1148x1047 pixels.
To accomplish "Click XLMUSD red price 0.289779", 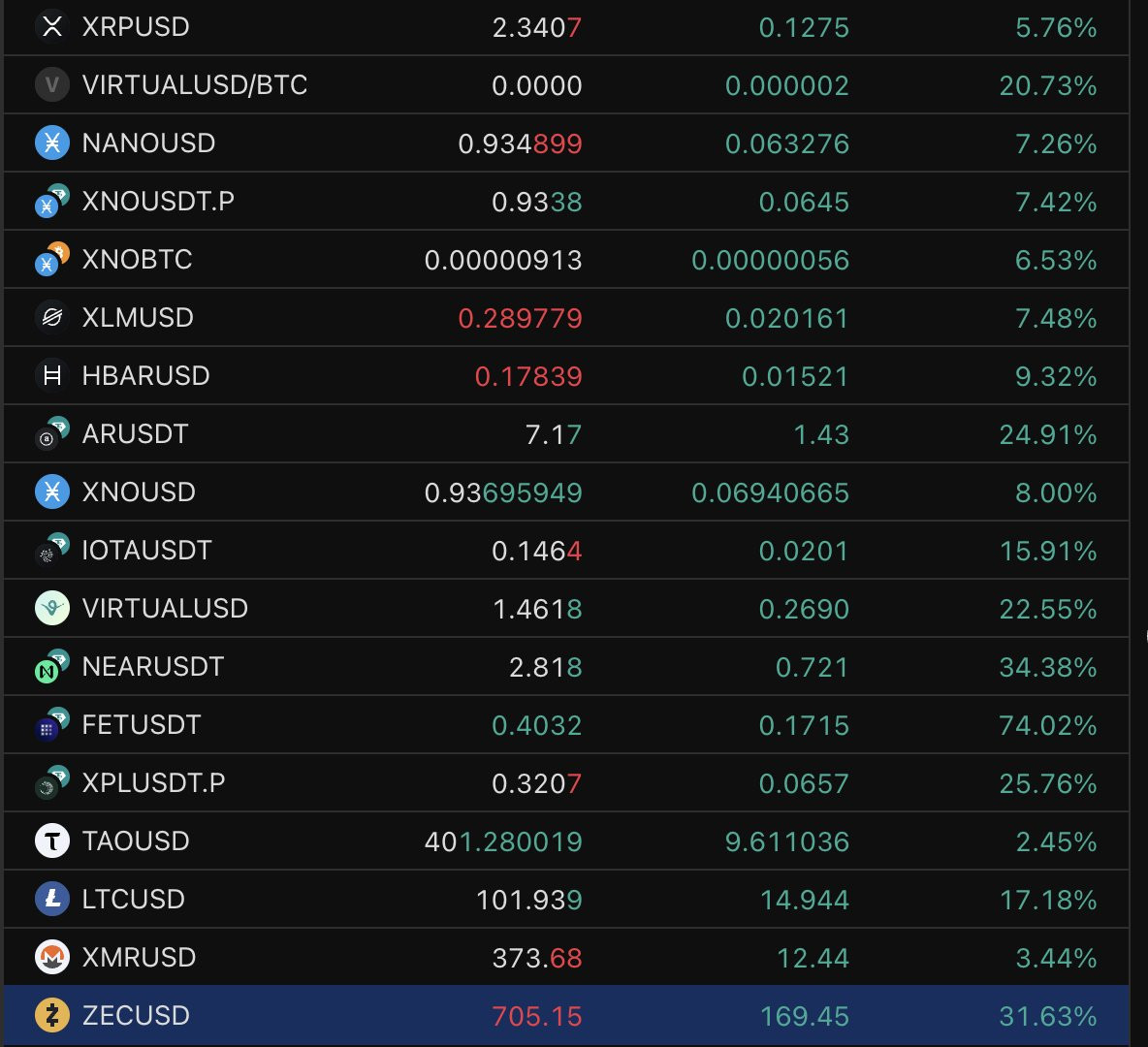I will point(520,319).
